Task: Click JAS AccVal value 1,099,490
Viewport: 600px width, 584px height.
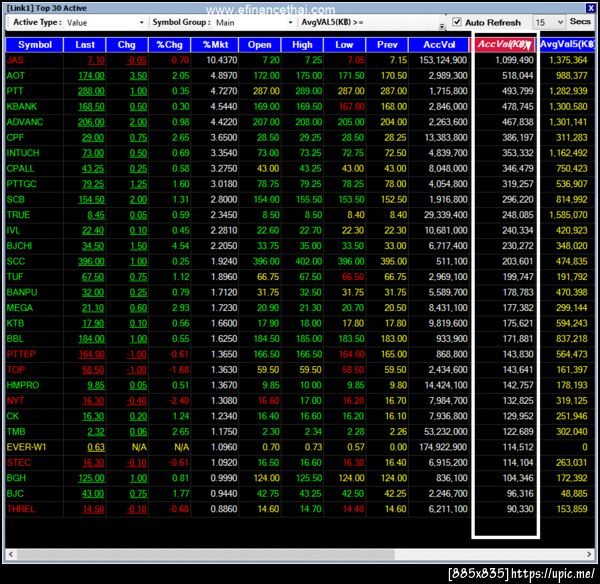Action: (x=514, y=60)
